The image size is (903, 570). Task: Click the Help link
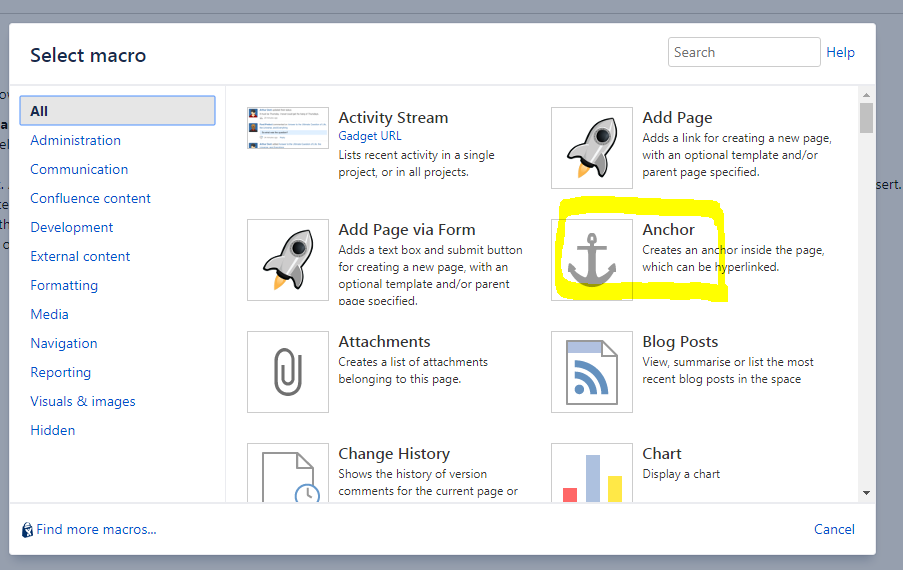tap(840, 52)
